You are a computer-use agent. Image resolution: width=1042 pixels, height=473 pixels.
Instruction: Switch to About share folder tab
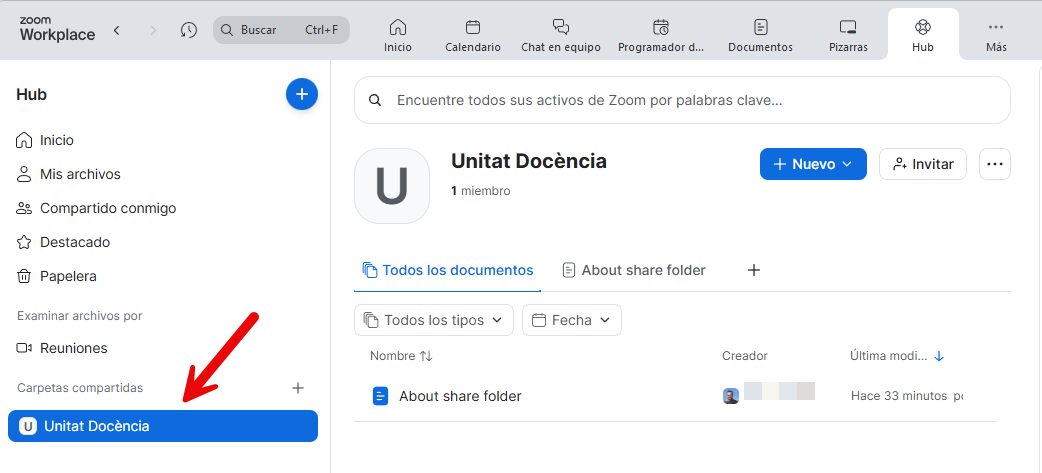[634, 270]
